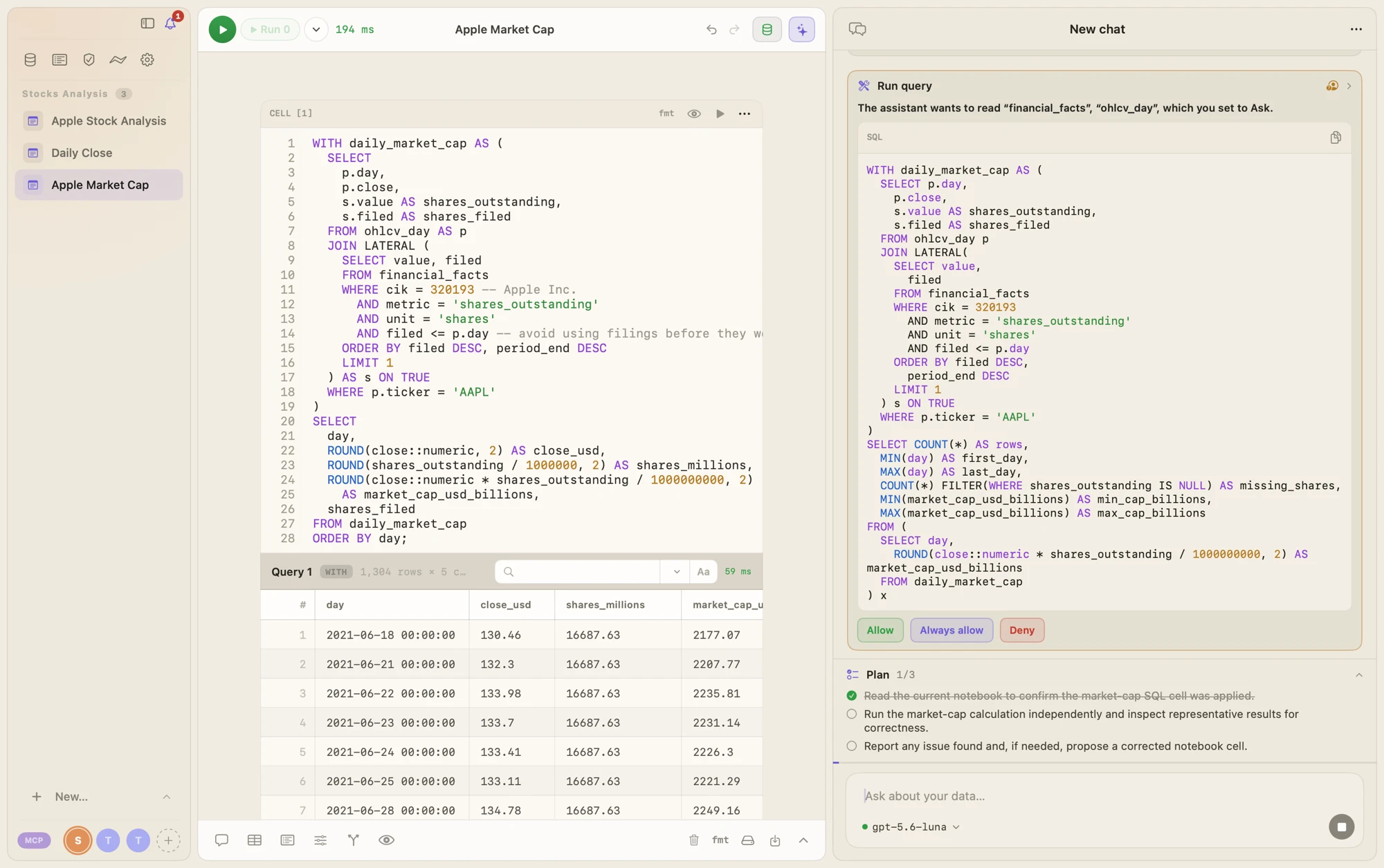Open the gpt-5.6-luna model dropdown

[x=911, y=827]
